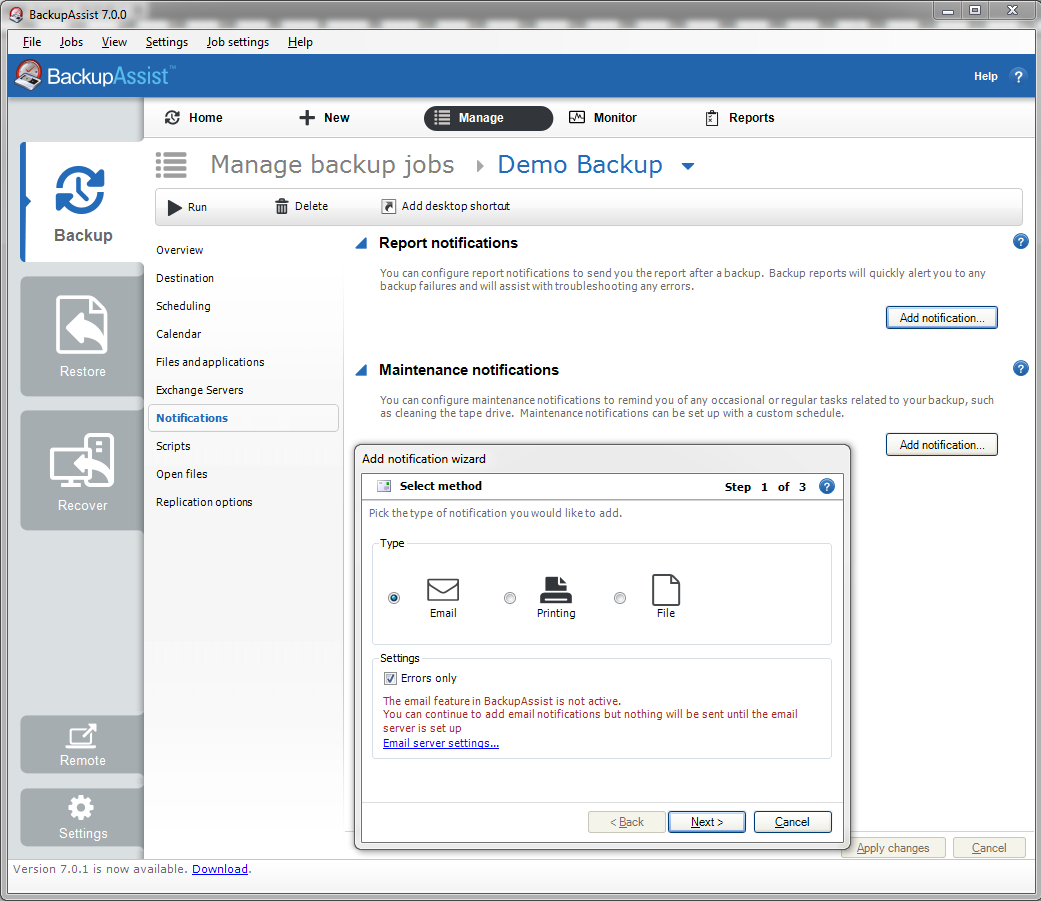Screen dimensions: 1041x901
Task: Toggle the Errors only checkbox
Action: 390,678
